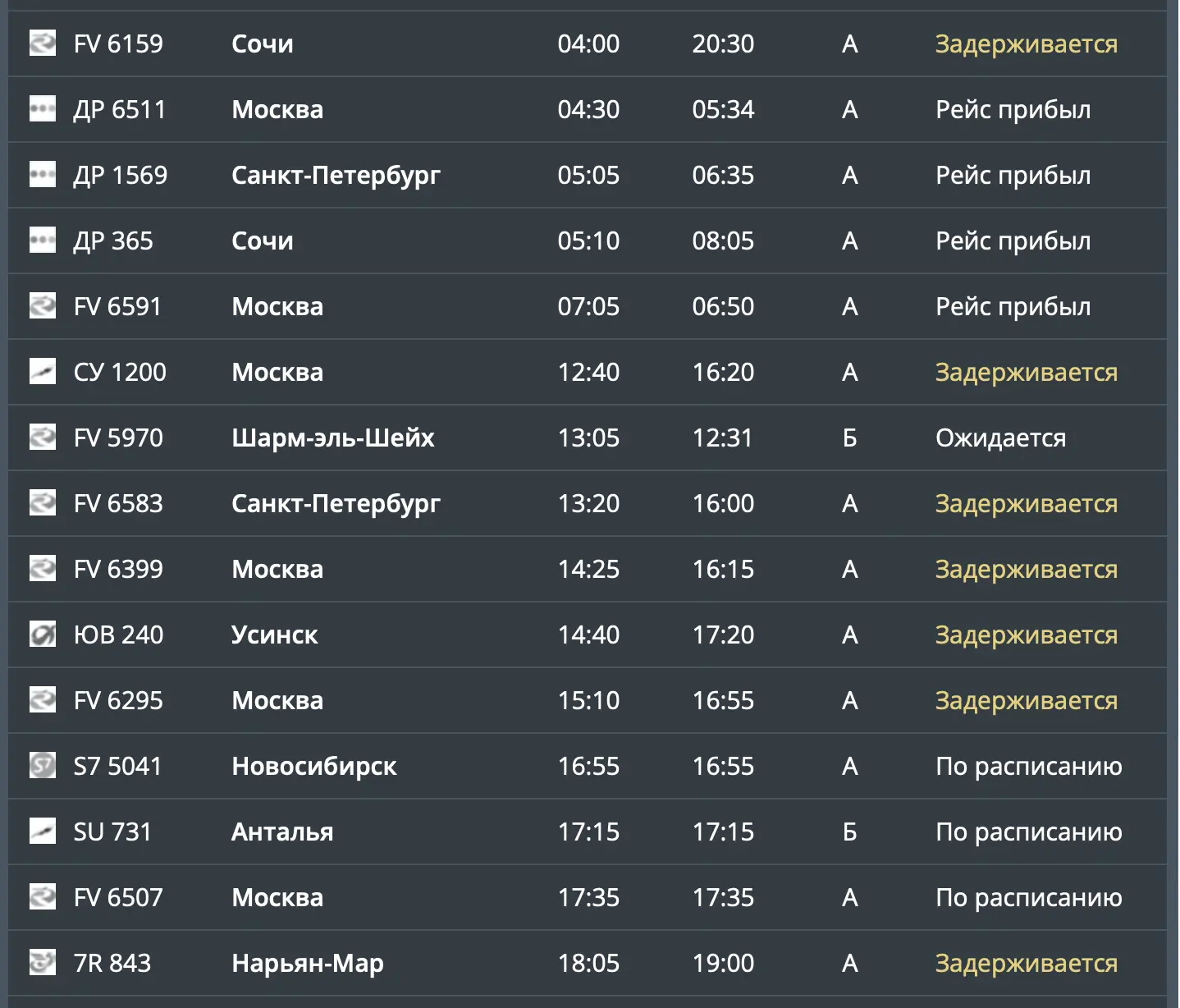Click the Нарьян-Мар city name
This screenshot has height=1008, width=1180.
tap(308, 963)
